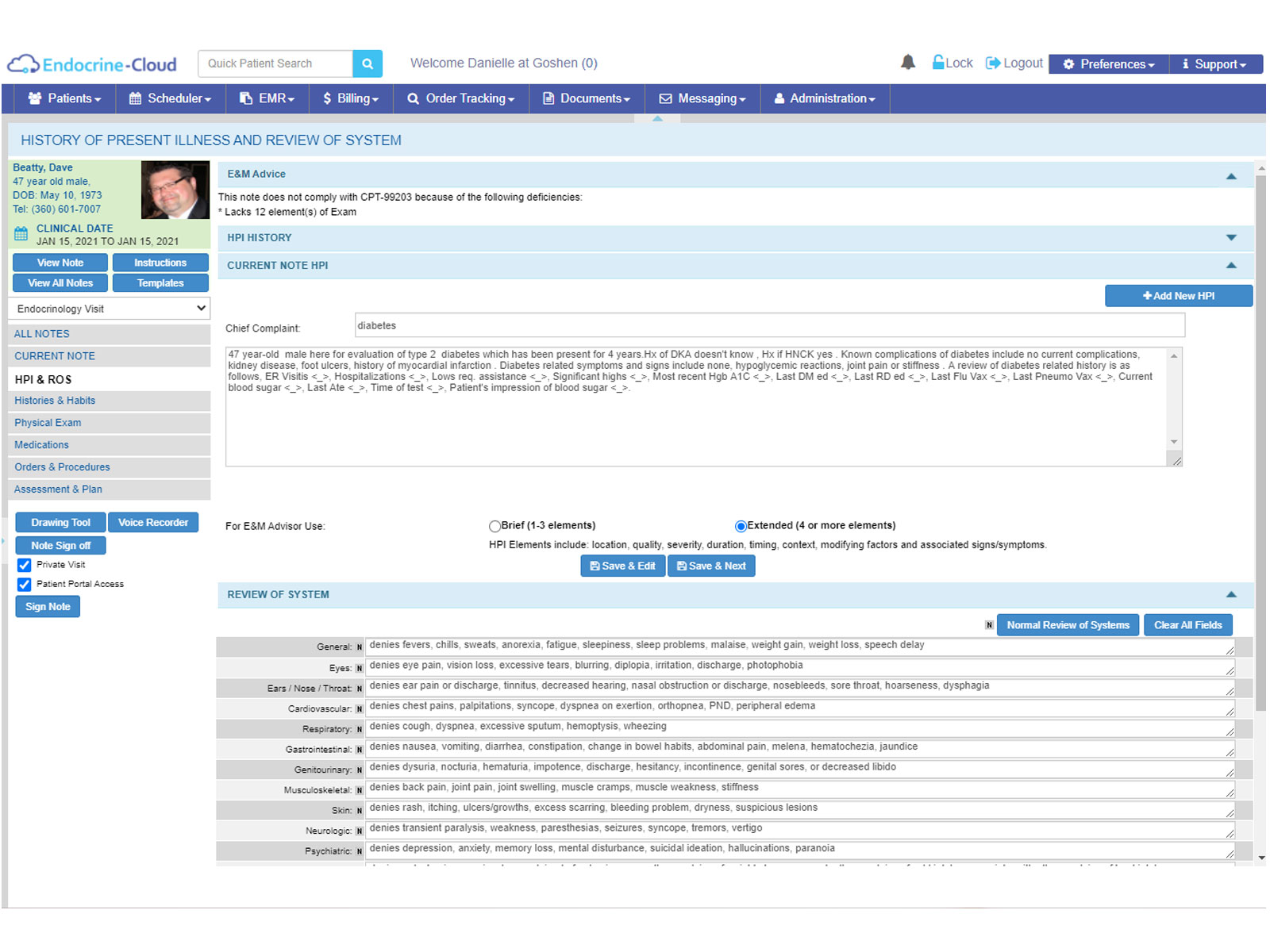Open the Patients menu
The image size is (1270, 952).
[x=65, y=98]
